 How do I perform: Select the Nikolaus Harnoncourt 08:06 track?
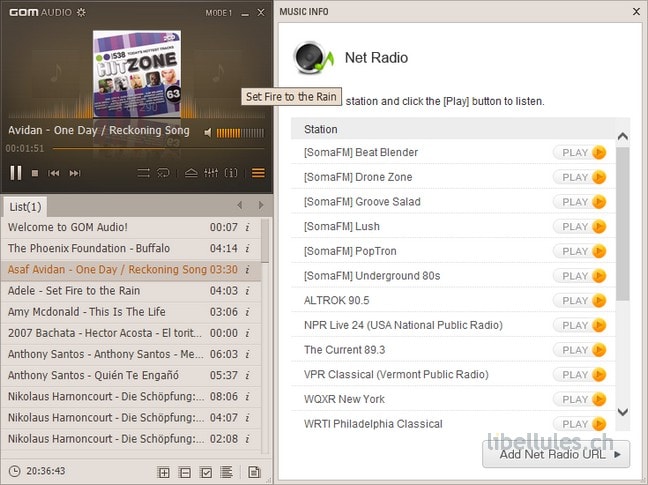pyautogui.click(x=131, y=396)
